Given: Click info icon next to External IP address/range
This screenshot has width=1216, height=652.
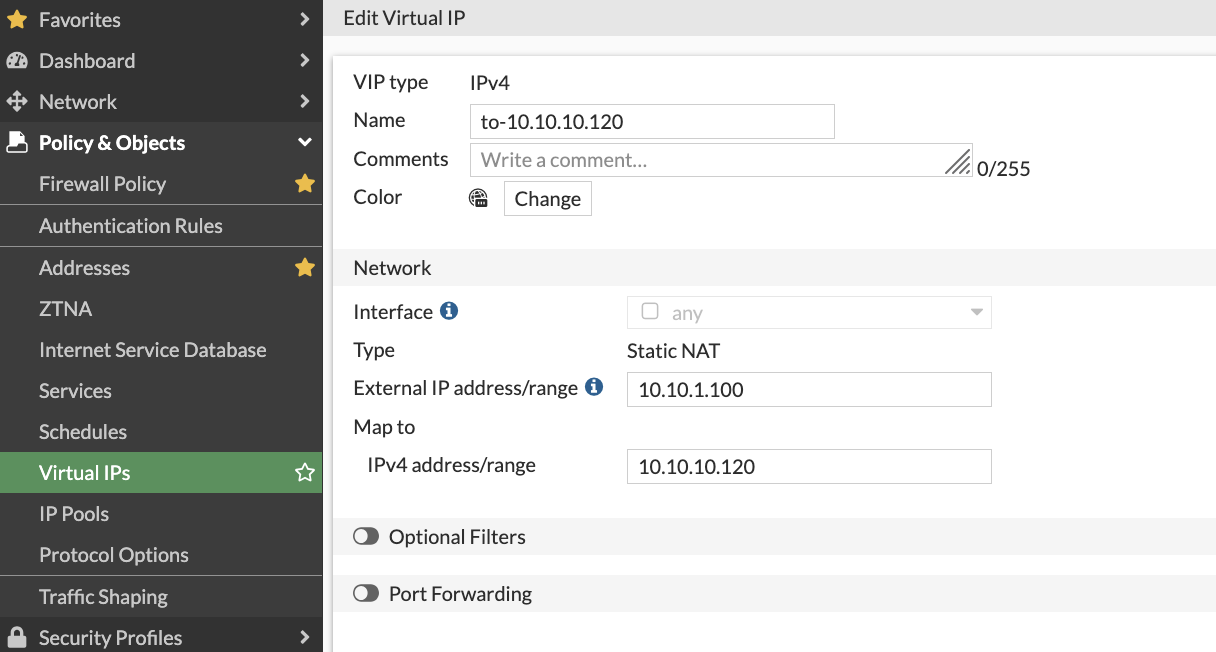Looking at the screenshot, I should pyautogui.click(x=594, y=387).
